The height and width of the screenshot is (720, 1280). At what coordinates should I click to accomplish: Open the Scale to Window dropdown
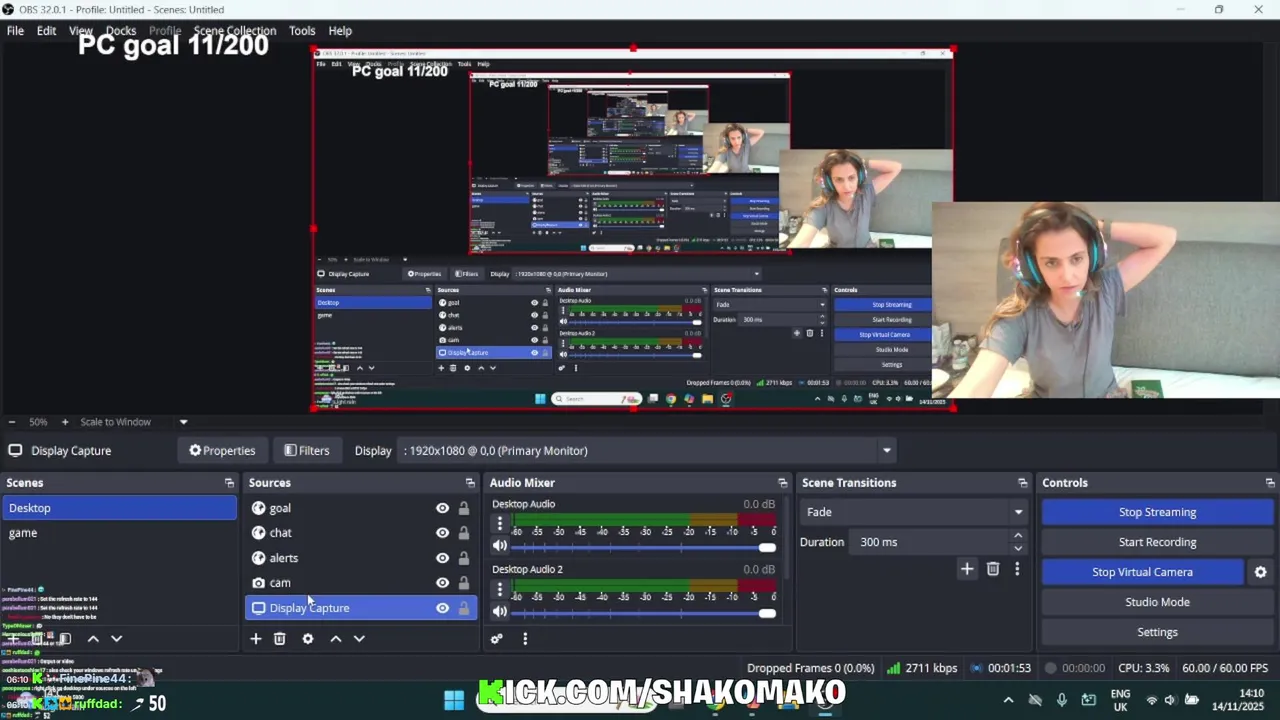133,422
